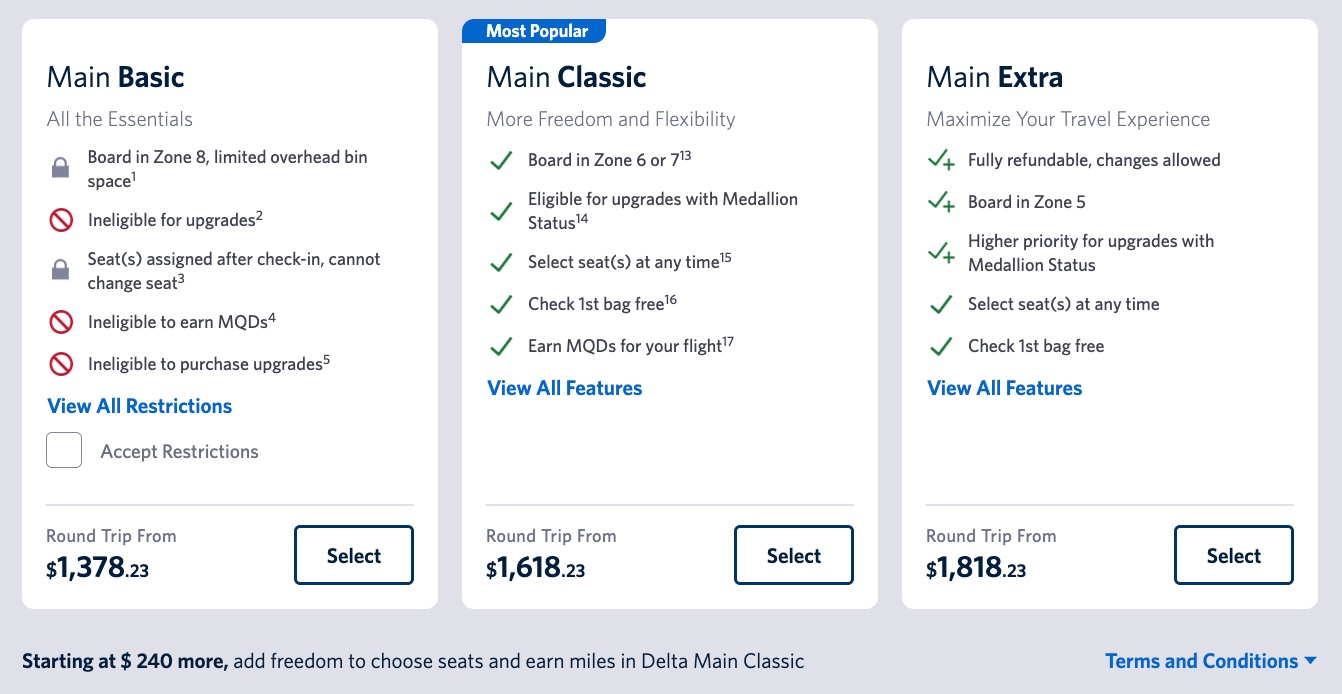Check the Accept Restrictions checkbox

pyautogui.click(x=64, y=450)
